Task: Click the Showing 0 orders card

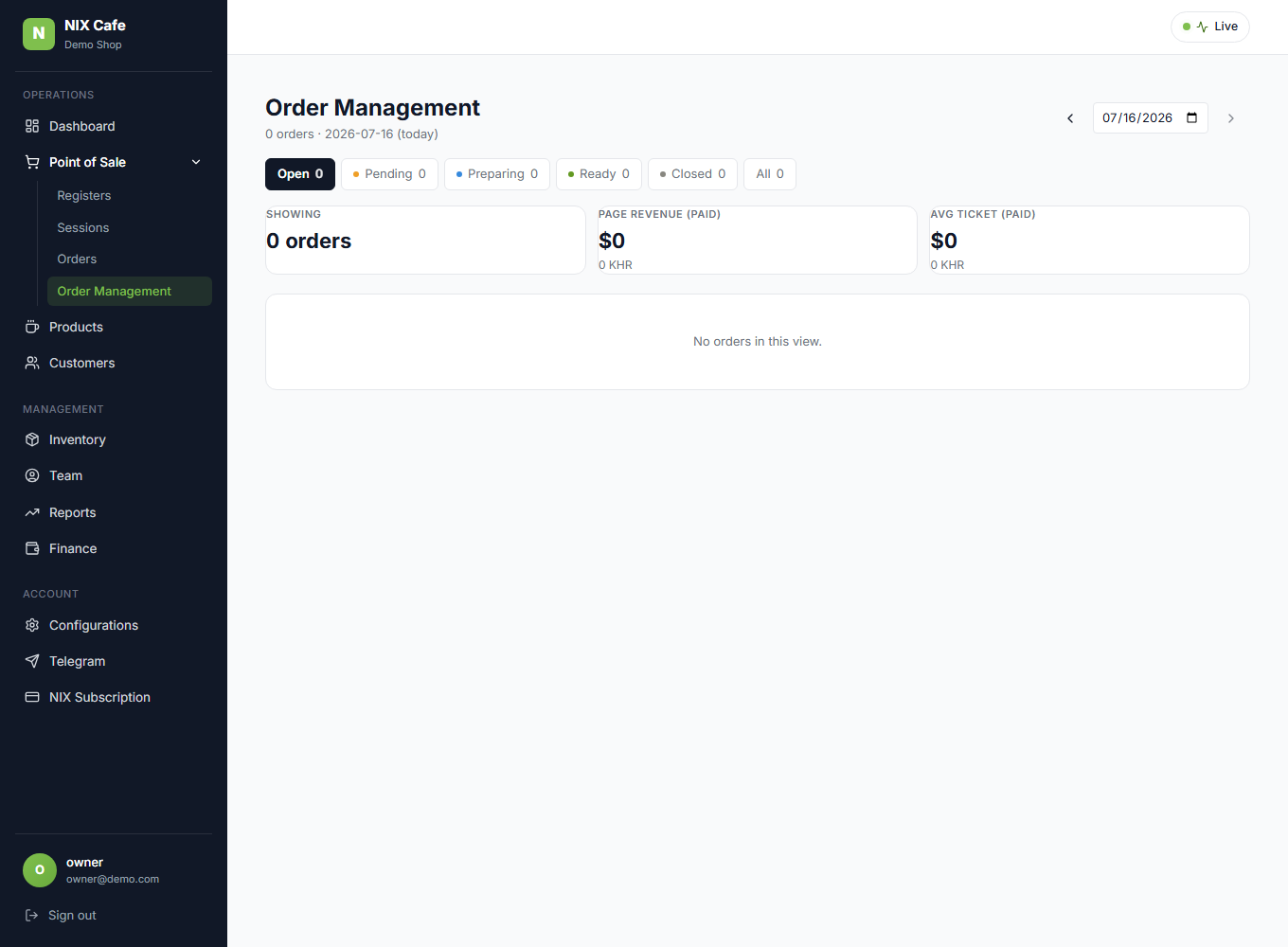Action: (x=425, y=241)
